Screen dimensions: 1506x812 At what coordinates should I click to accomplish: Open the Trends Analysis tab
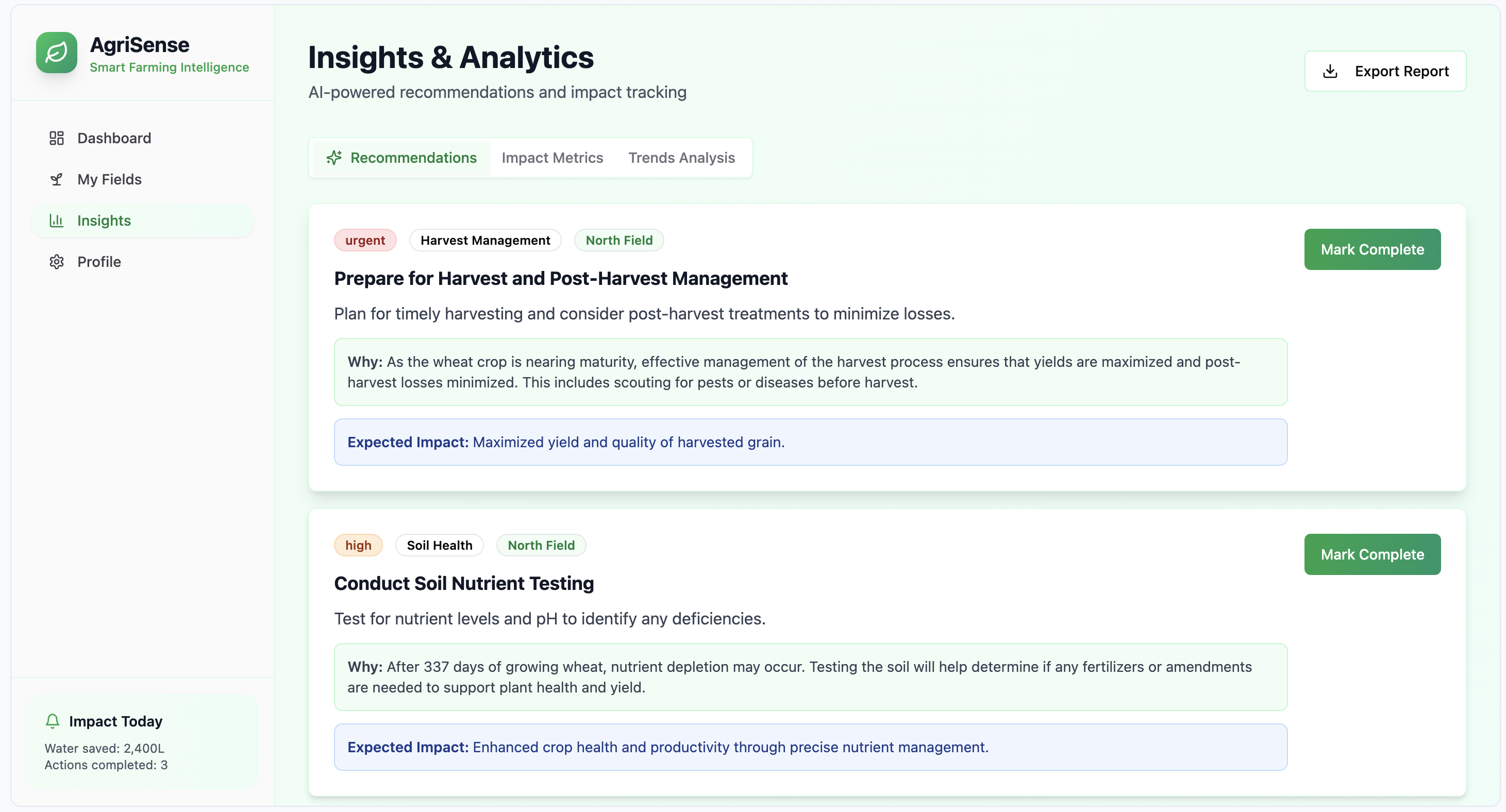pyautogui.click(x=681, y=158)
